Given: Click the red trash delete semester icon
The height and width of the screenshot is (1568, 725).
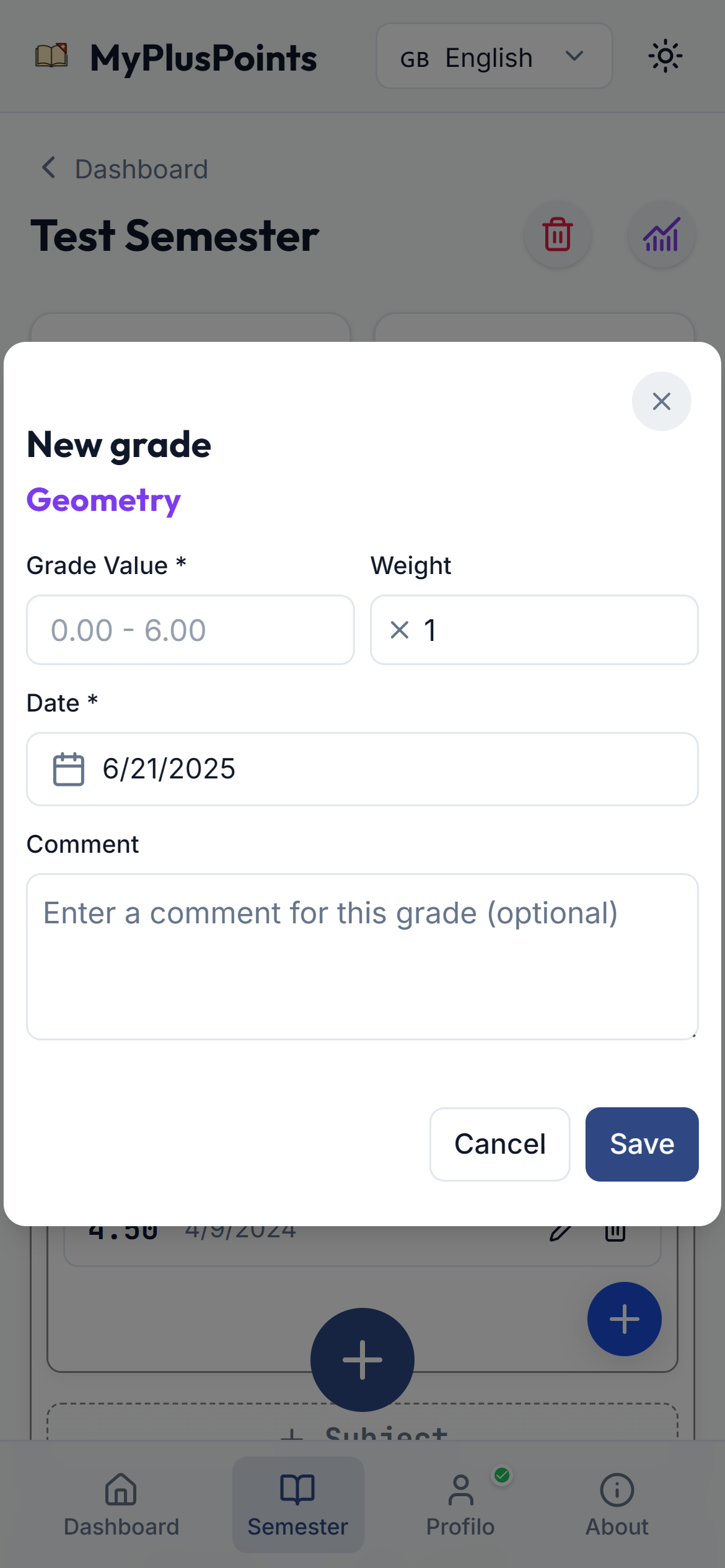Looking at the screenshot, I should (x=557, y=235).
